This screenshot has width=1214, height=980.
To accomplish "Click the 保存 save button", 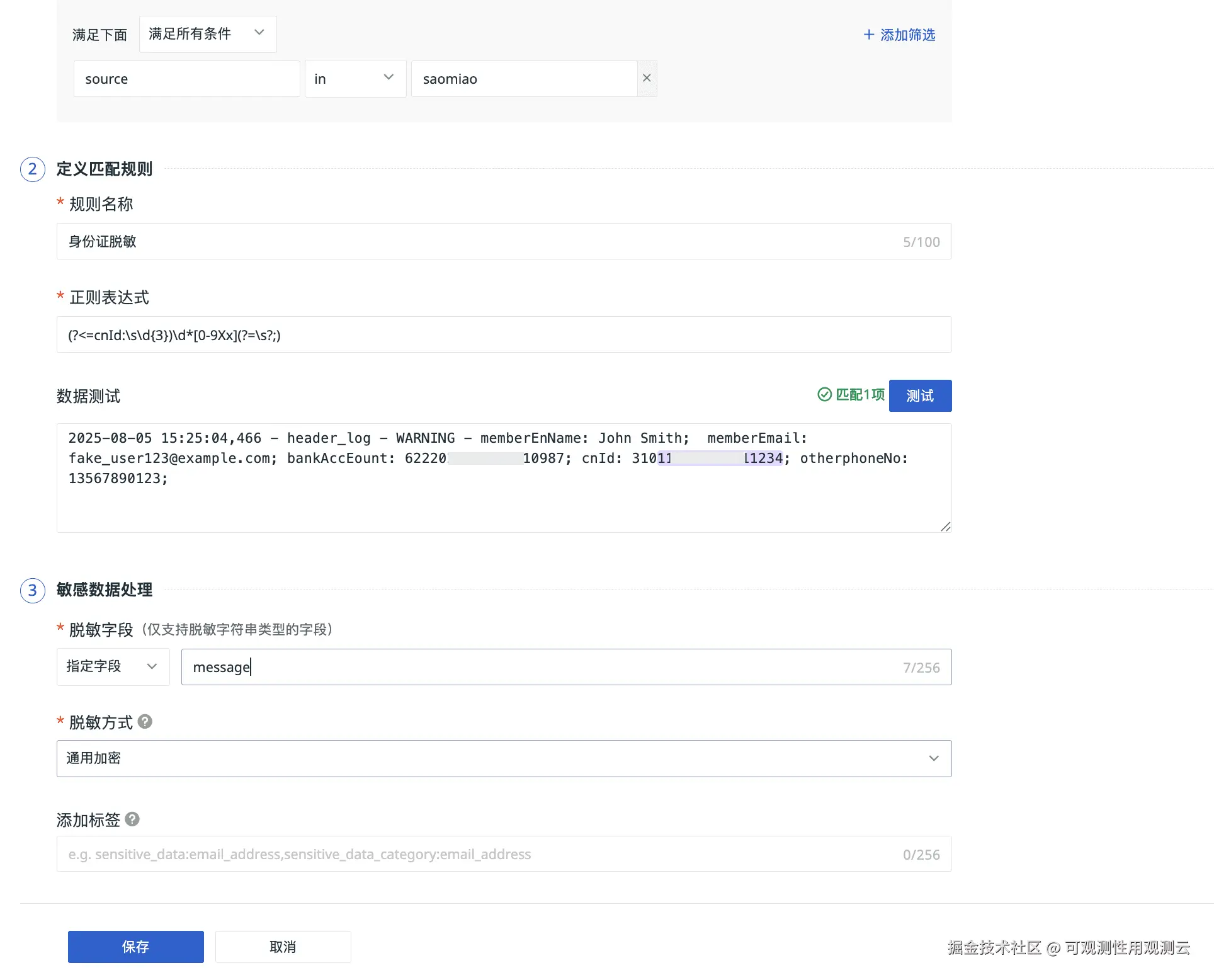I will tap(136, 947).
